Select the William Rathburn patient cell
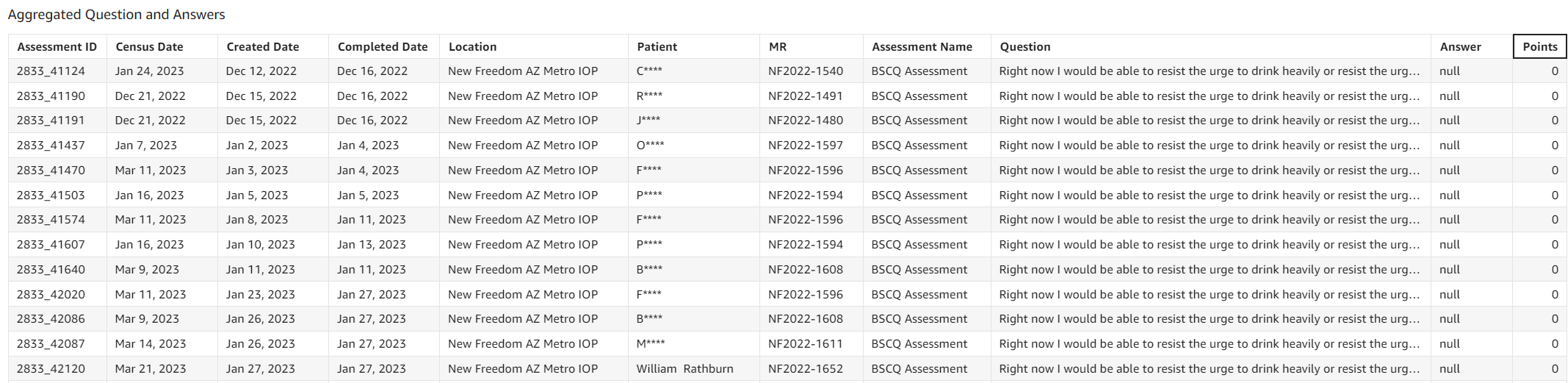Screen dimensions: 1568x383 pos(684,368)
